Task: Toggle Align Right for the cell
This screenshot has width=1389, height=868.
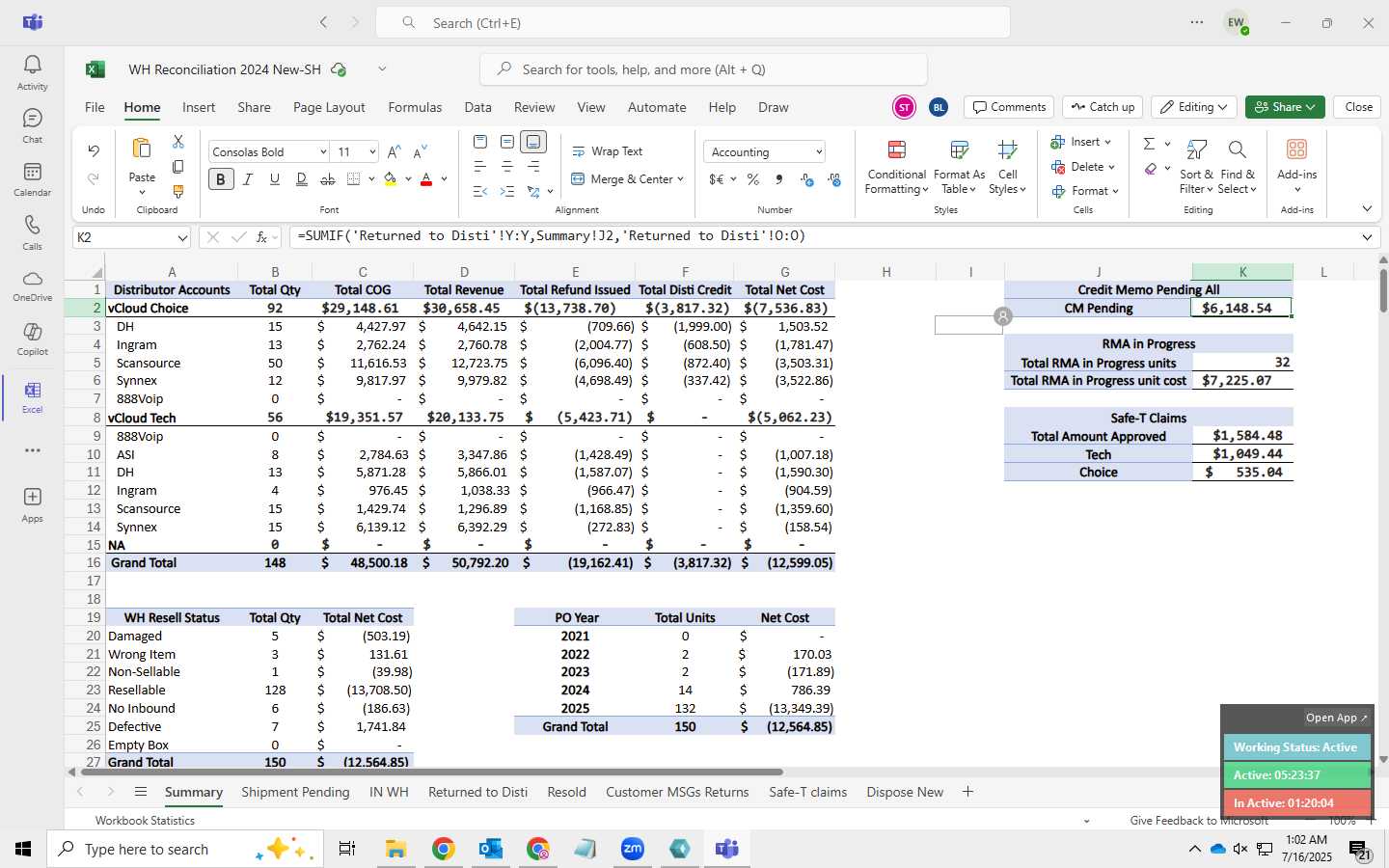Action: pyautogui.click(x=533, y=167)
